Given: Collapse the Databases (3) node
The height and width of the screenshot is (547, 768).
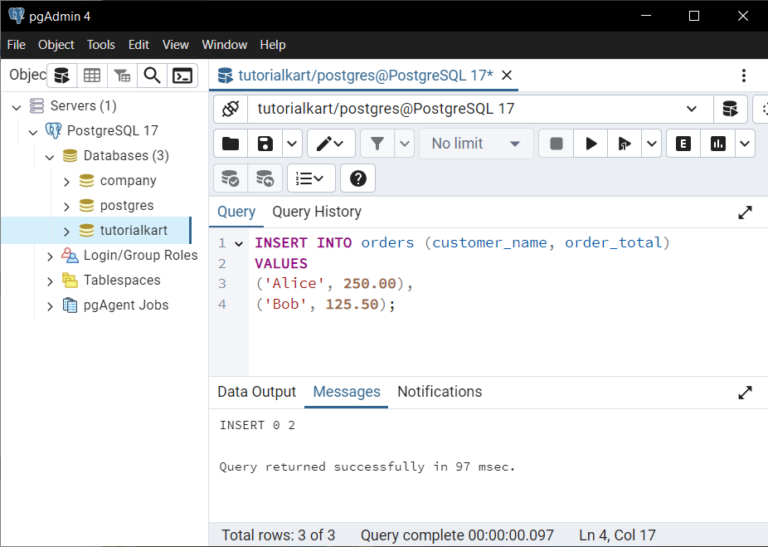Looking at the screenshot, I should pos(50,157).
